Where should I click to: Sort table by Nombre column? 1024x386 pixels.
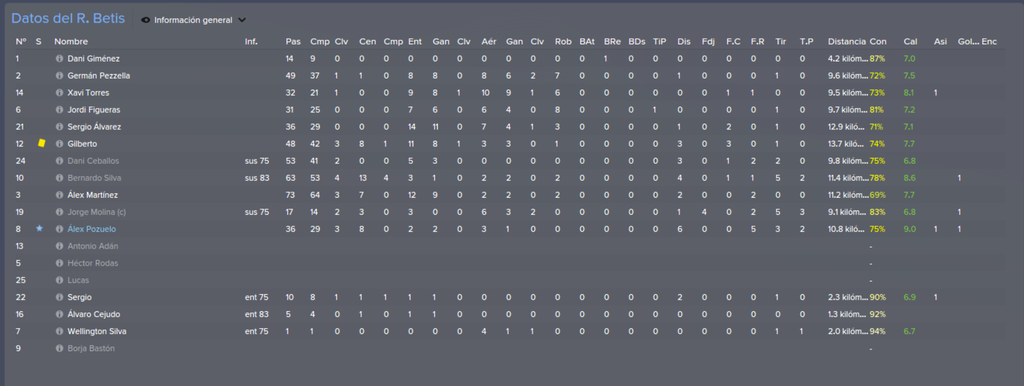(71, 42)
